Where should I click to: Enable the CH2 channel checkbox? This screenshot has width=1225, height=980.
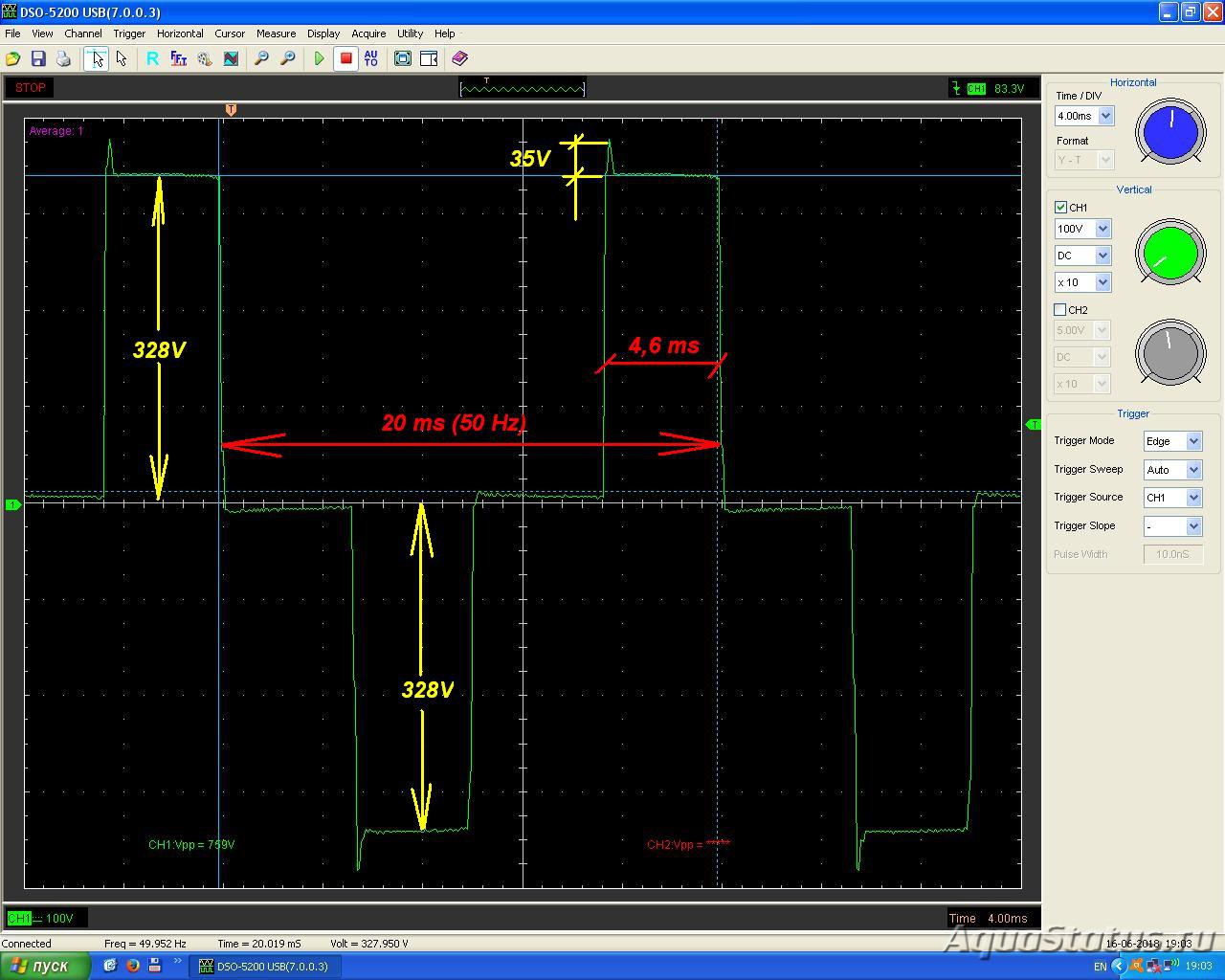pos(1060,310)
